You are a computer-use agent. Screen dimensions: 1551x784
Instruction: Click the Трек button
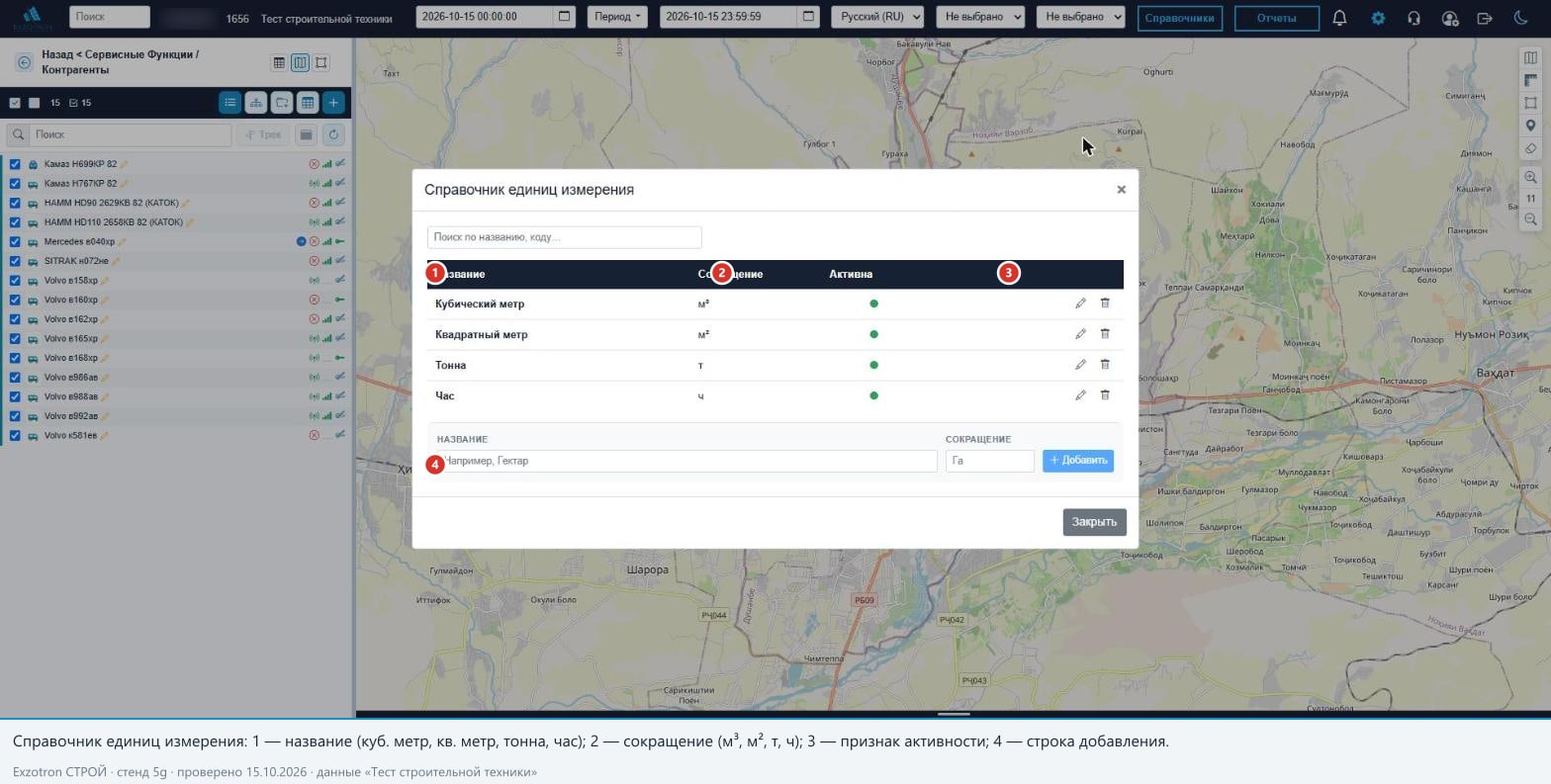tap(263, 134)
